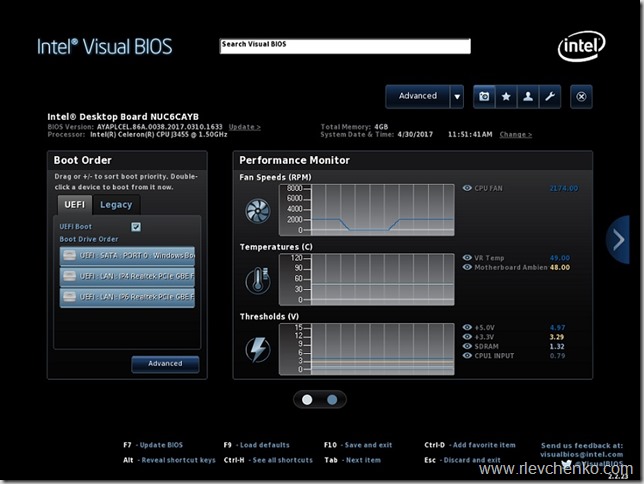
Task: Click the Search Visual BIOS field
Action: click(345, 46)
